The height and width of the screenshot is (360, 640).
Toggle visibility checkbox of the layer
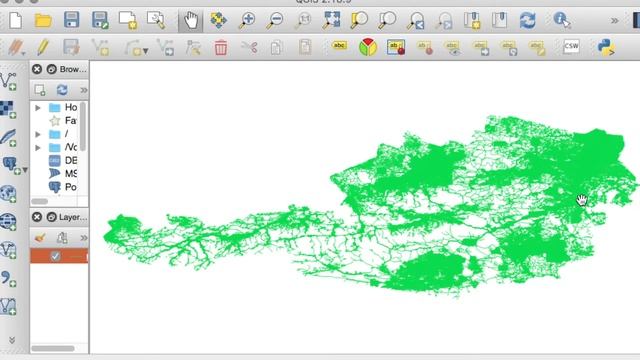click(x=55, y=256)
